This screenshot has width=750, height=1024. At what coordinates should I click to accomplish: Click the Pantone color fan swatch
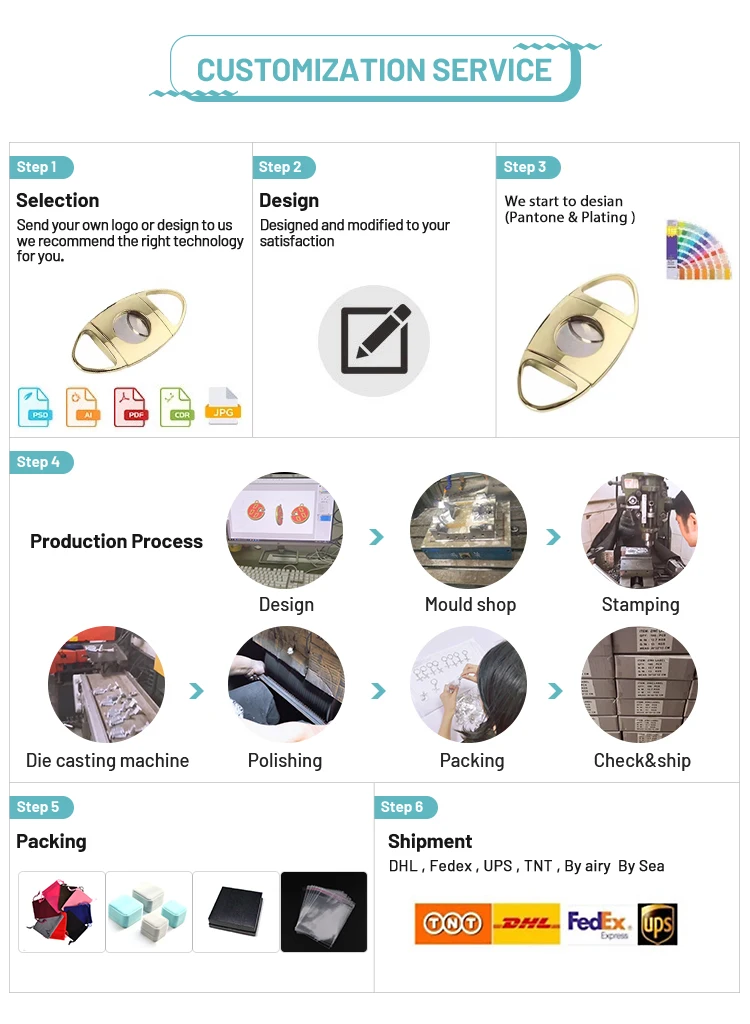click(698, 250)
